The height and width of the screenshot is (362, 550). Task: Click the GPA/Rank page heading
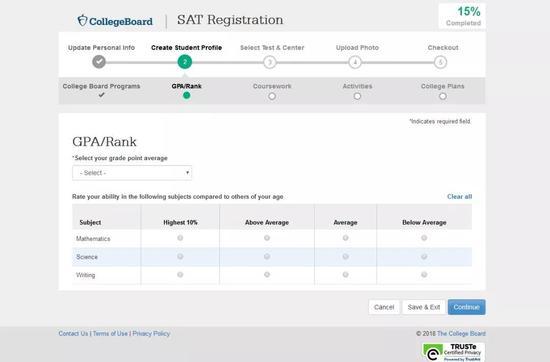click(105, 142)
